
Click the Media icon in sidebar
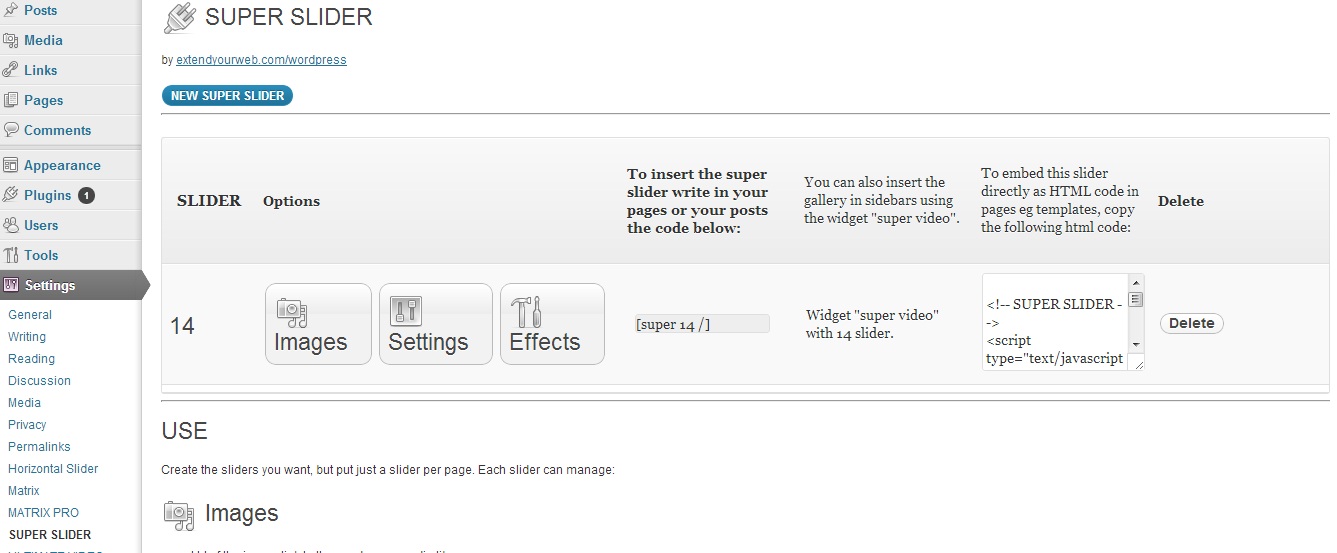coord(11,41)
